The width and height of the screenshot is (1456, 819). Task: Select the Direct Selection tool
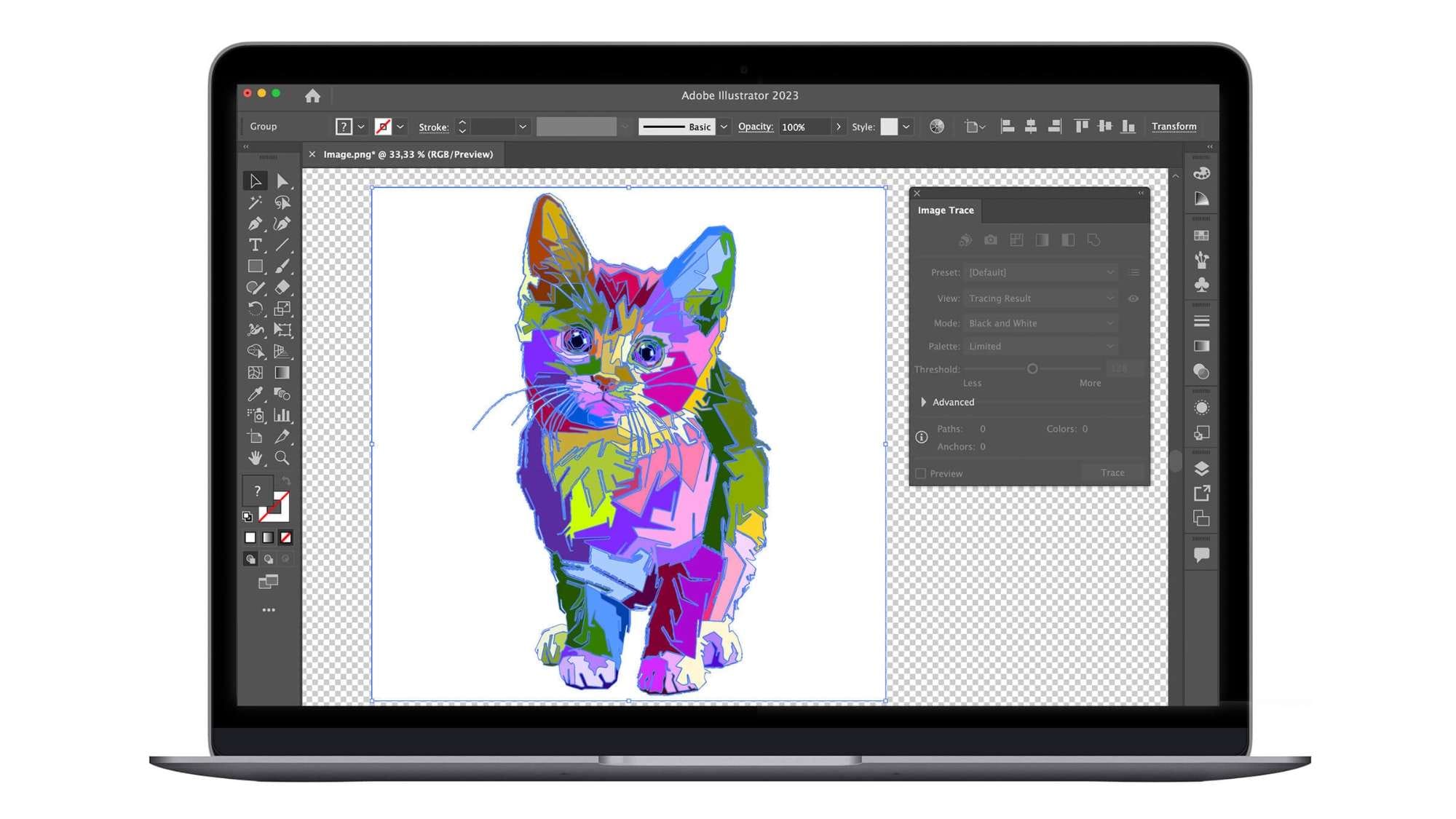click(x=282, y=181)
